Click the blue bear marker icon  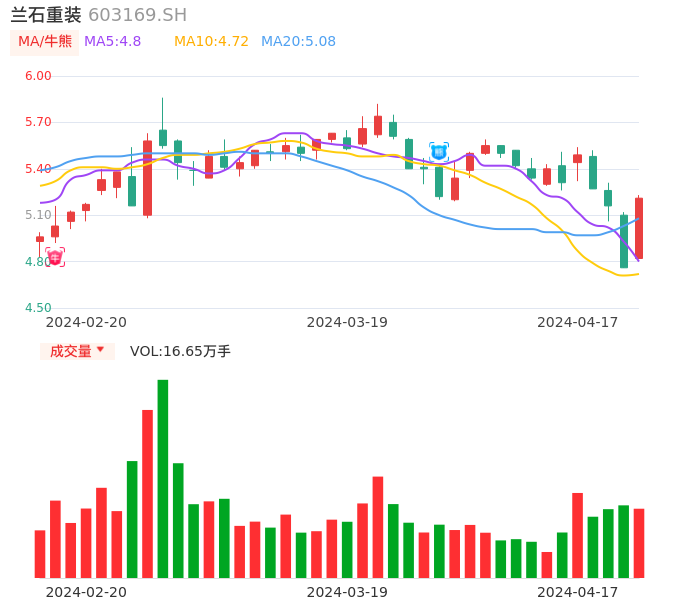click(439, 151)
